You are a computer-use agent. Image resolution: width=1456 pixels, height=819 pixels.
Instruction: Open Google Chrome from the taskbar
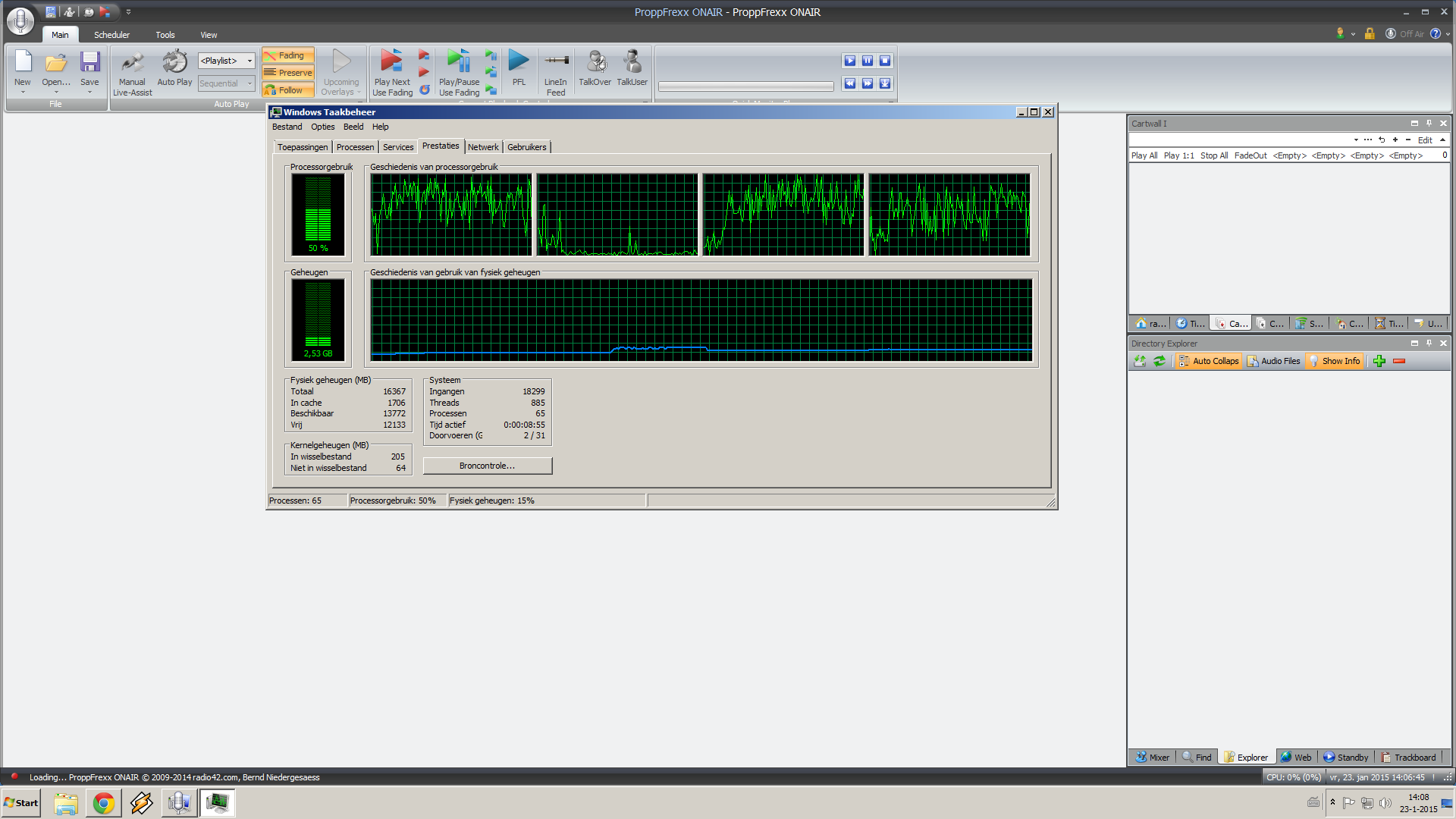104,802
